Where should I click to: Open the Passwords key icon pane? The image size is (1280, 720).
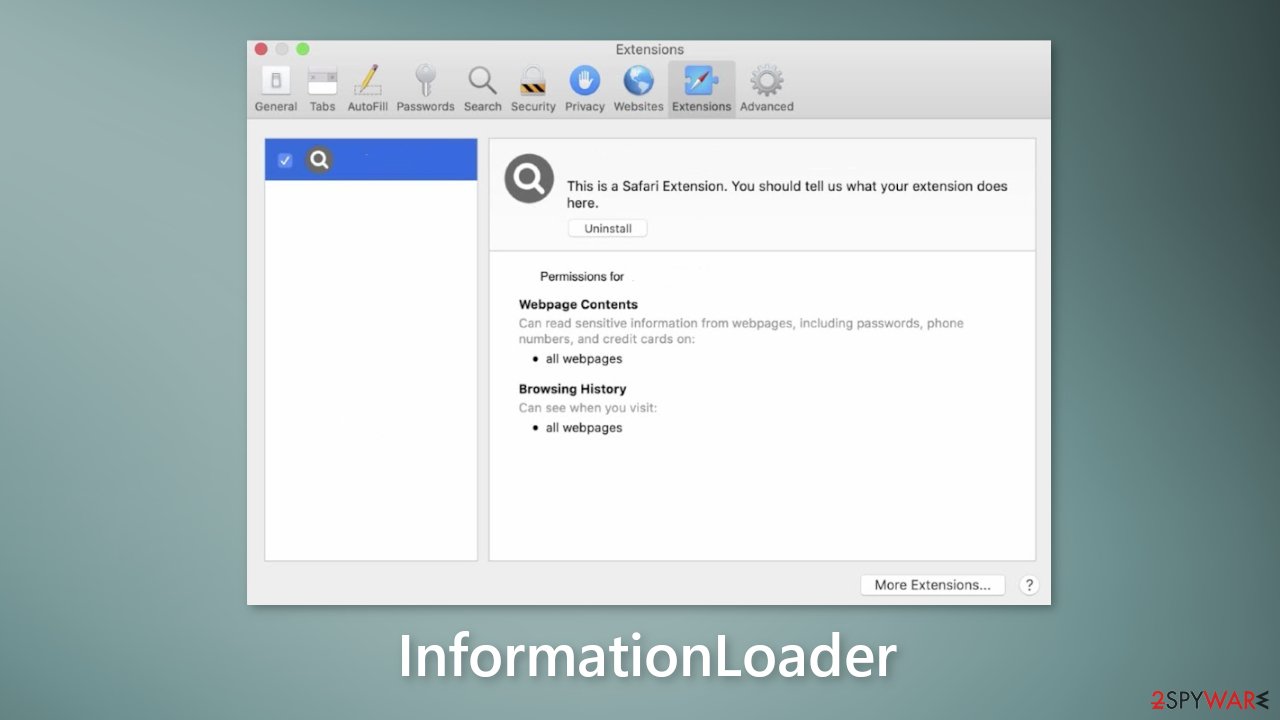tap(425, 89)
